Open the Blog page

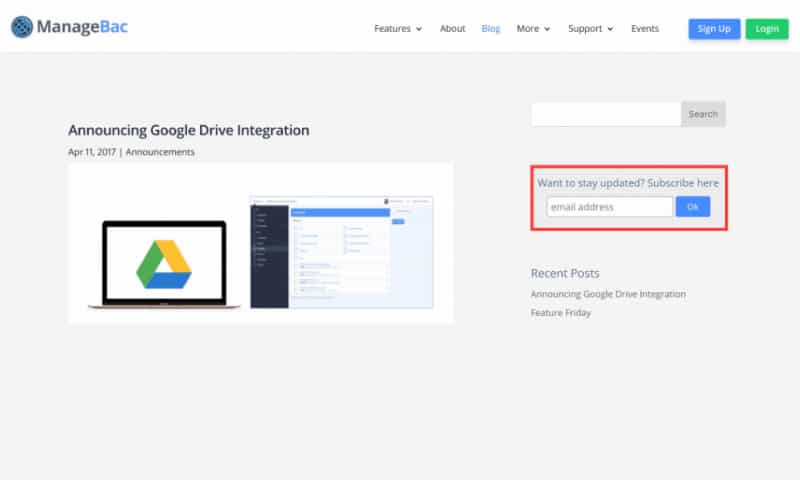pos(491,29)
